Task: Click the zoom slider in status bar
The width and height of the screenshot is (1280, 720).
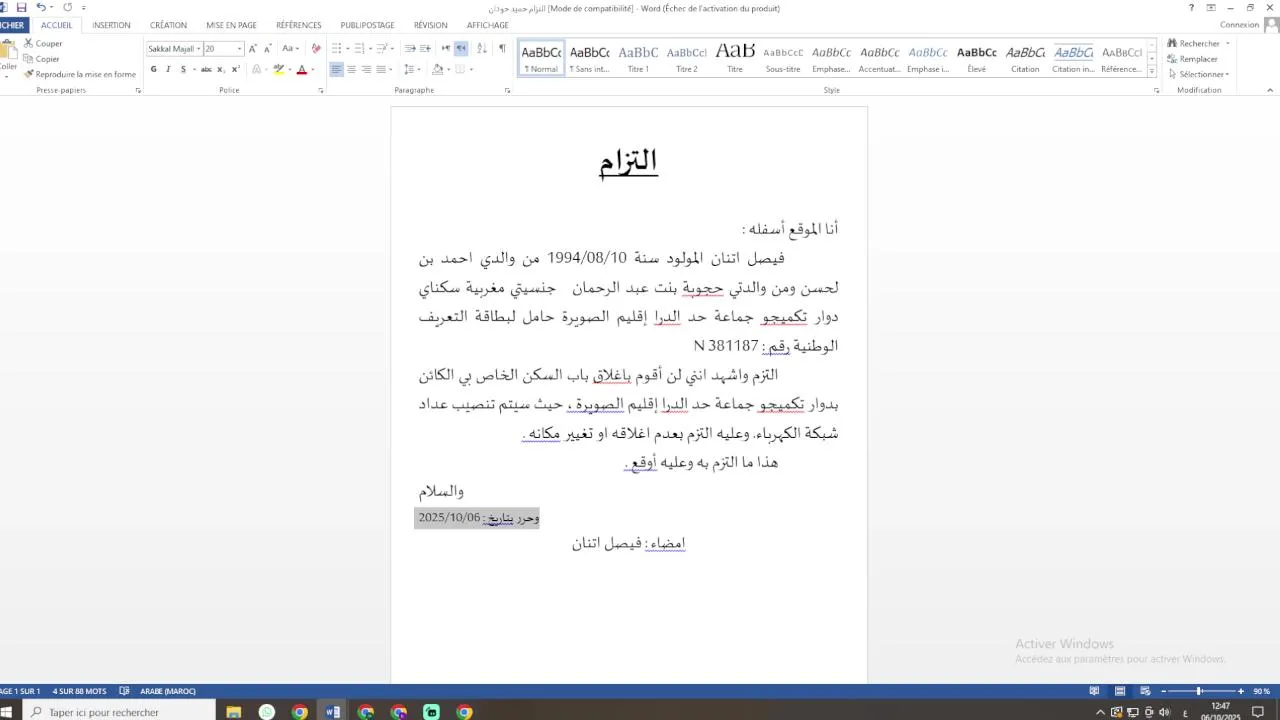Action: pos(1200,691)
